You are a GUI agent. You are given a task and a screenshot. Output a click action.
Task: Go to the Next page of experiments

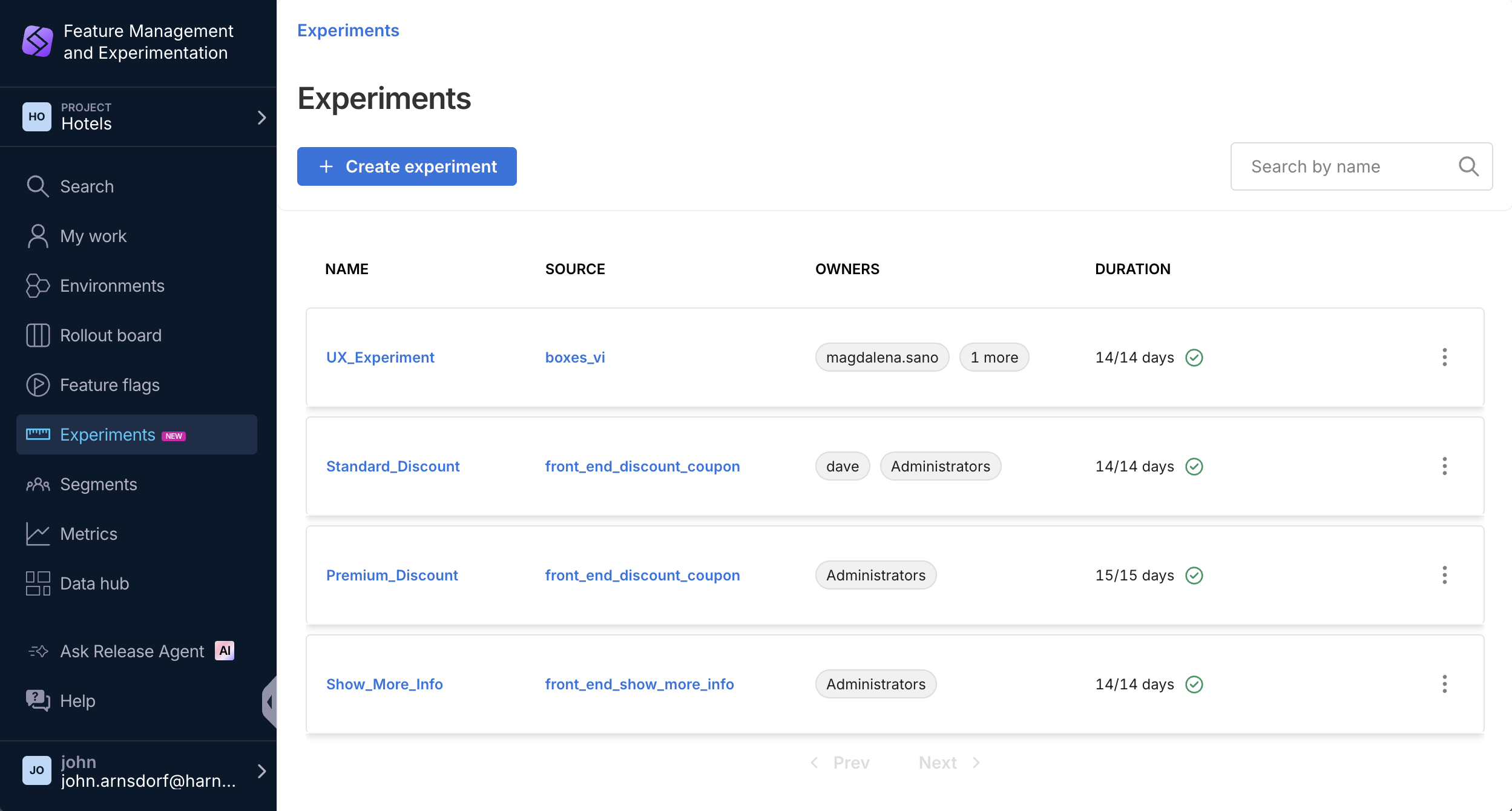[938, 762]
